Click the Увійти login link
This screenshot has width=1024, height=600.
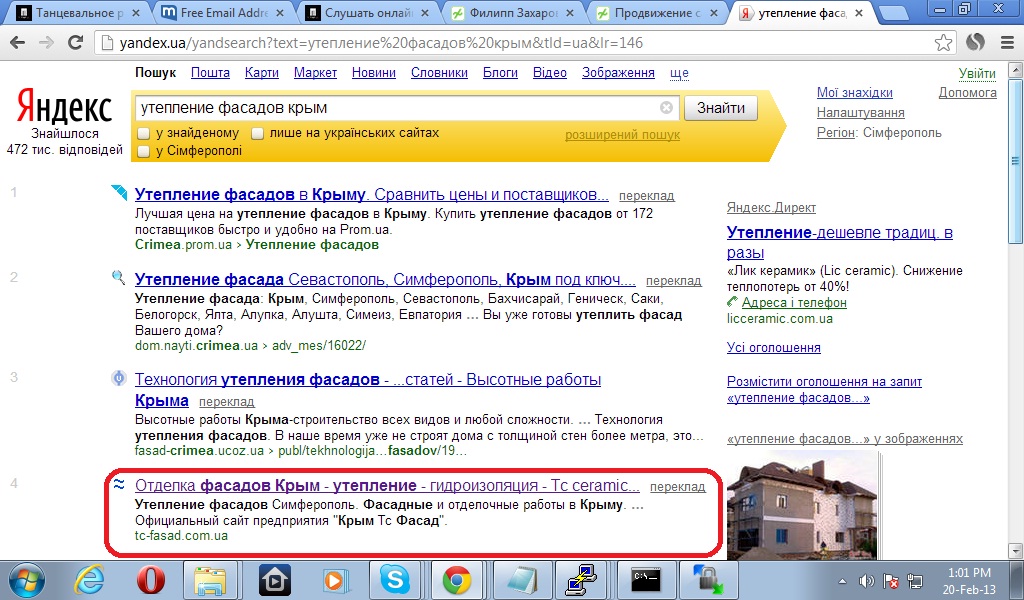(977, 73)
